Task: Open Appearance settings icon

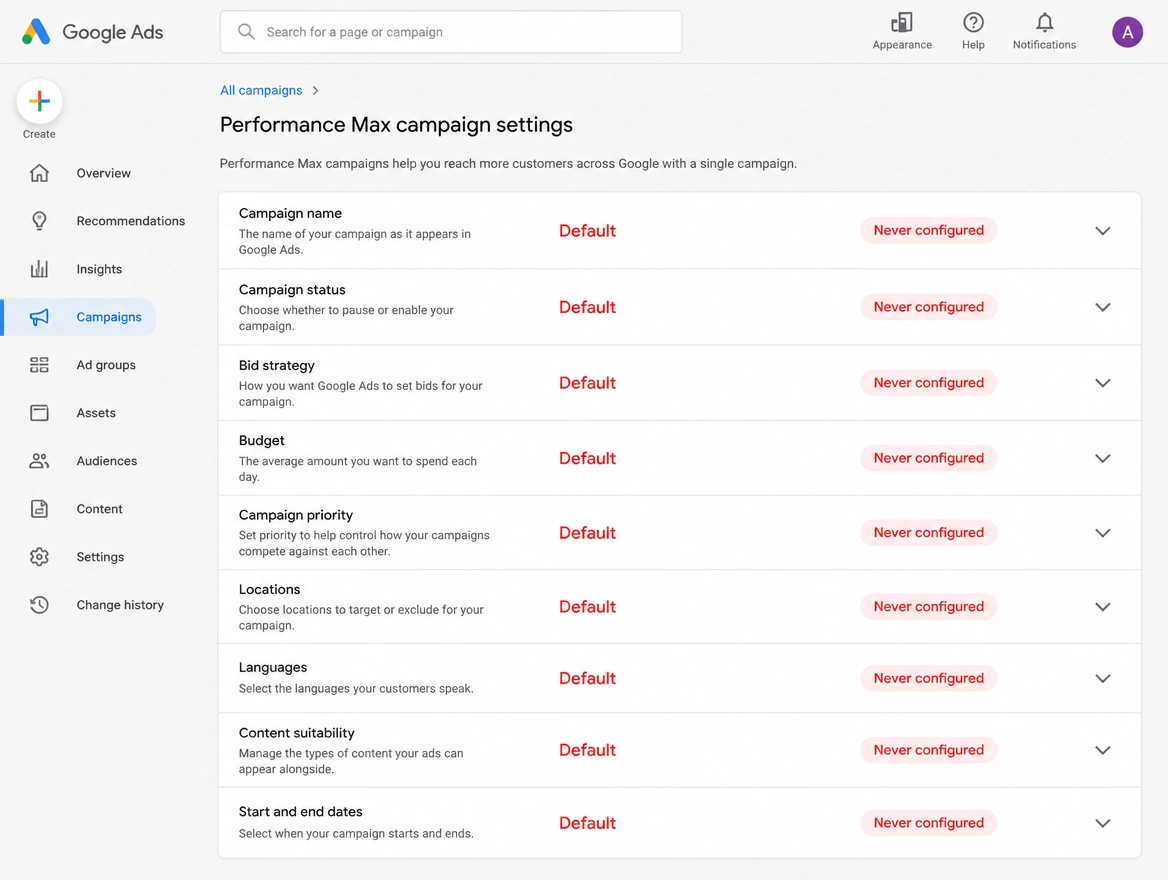Action: tap(902, 22)
